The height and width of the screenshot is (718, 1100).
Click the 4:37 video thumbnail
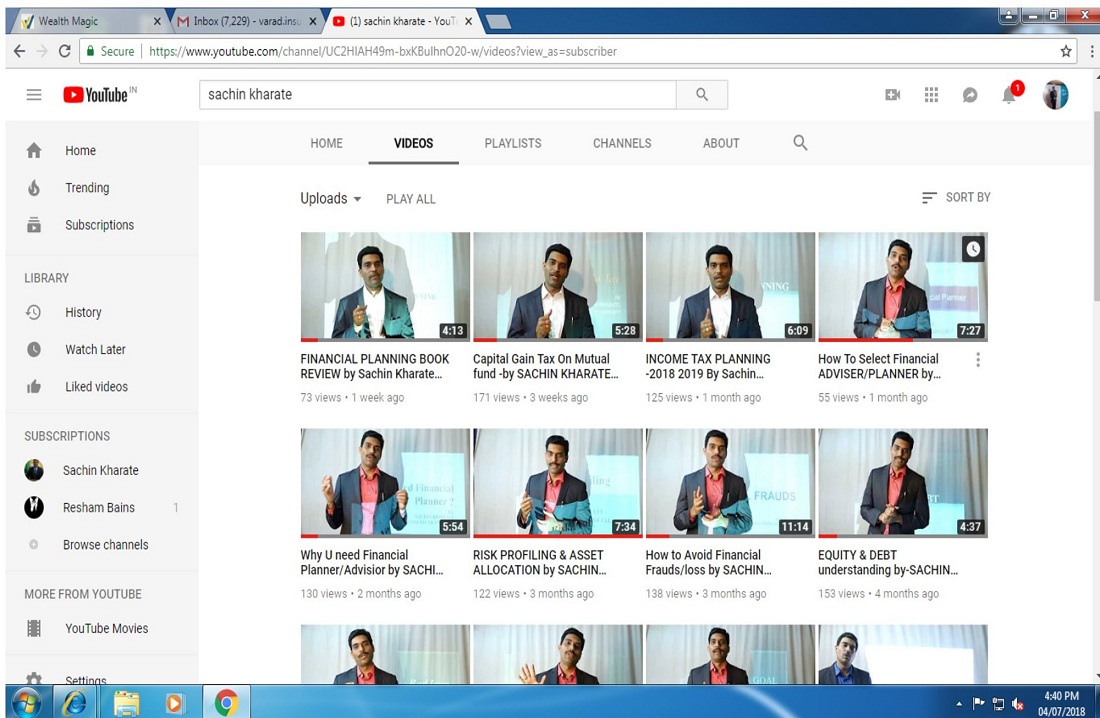click(x=903, y=483)
